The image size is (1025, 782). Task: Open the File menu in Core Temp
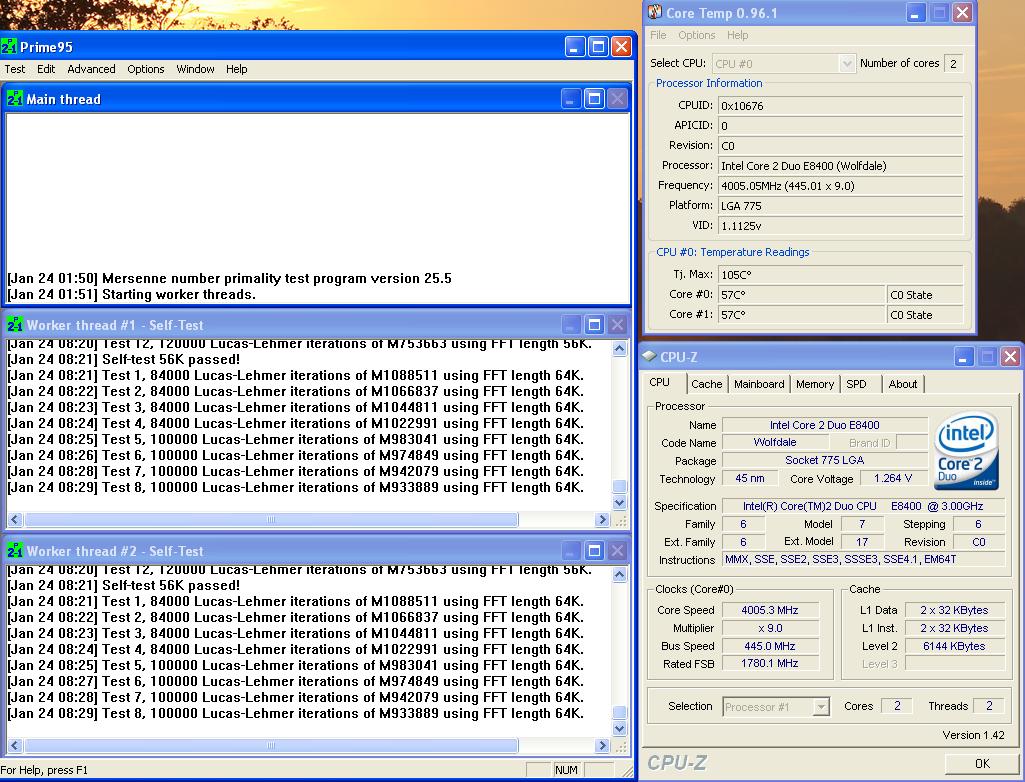pos(658,35)
